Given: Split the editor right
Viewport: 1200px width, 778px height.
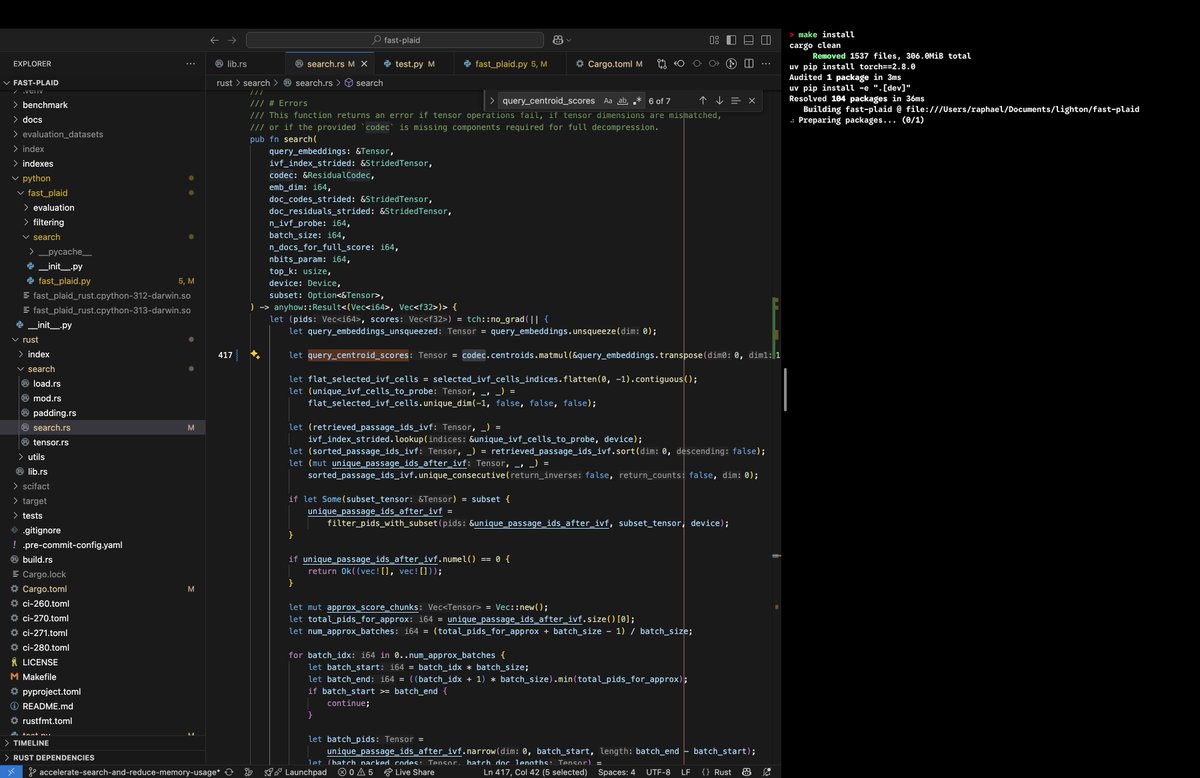Looking at the screenshot, I should coord(749,63).
